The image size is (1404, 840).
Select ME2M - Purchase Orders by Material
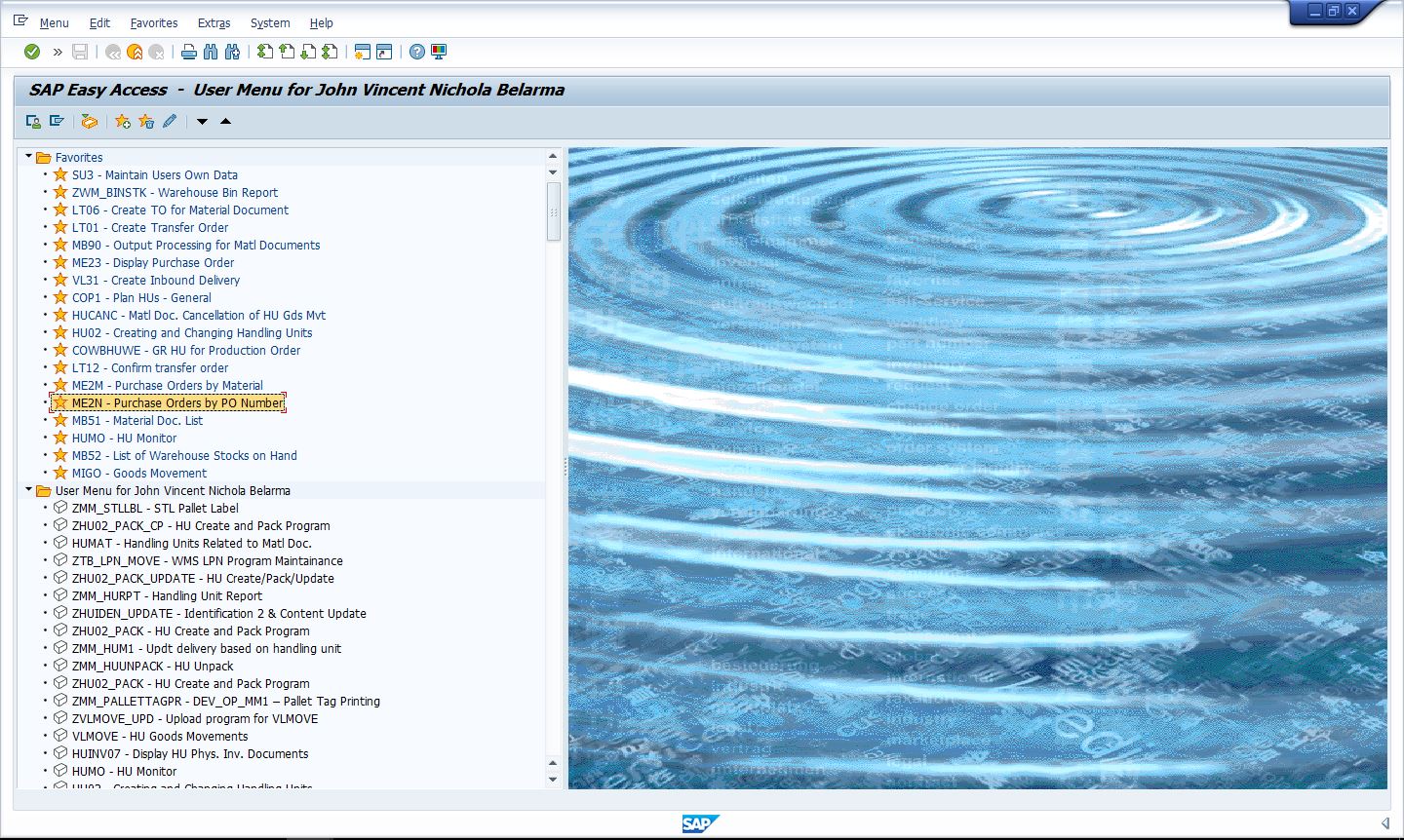coord(167,386)
